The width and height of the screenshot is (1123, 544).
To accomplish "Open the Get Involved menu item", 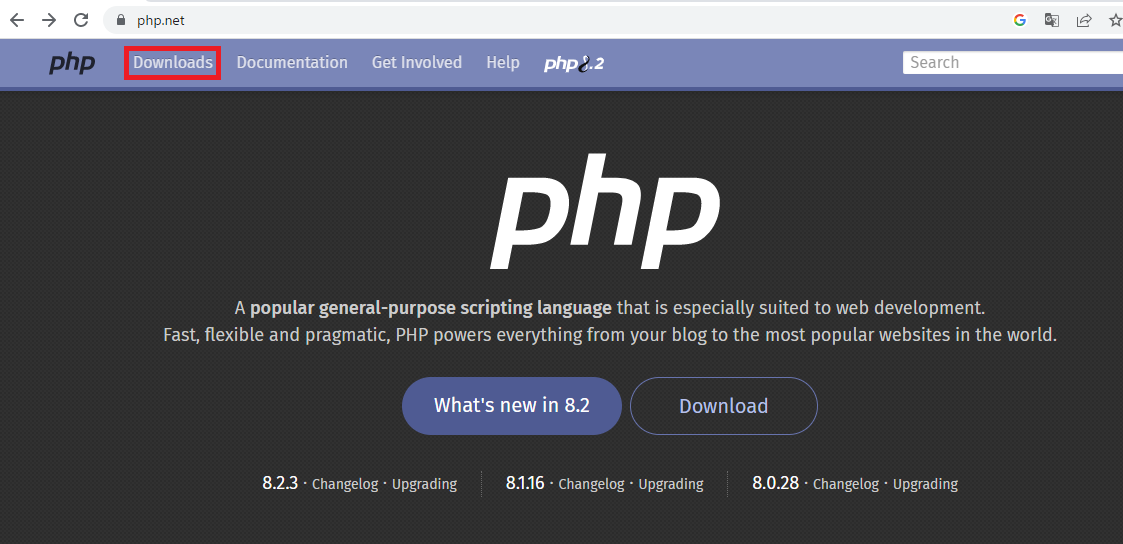I will (417, 62).
